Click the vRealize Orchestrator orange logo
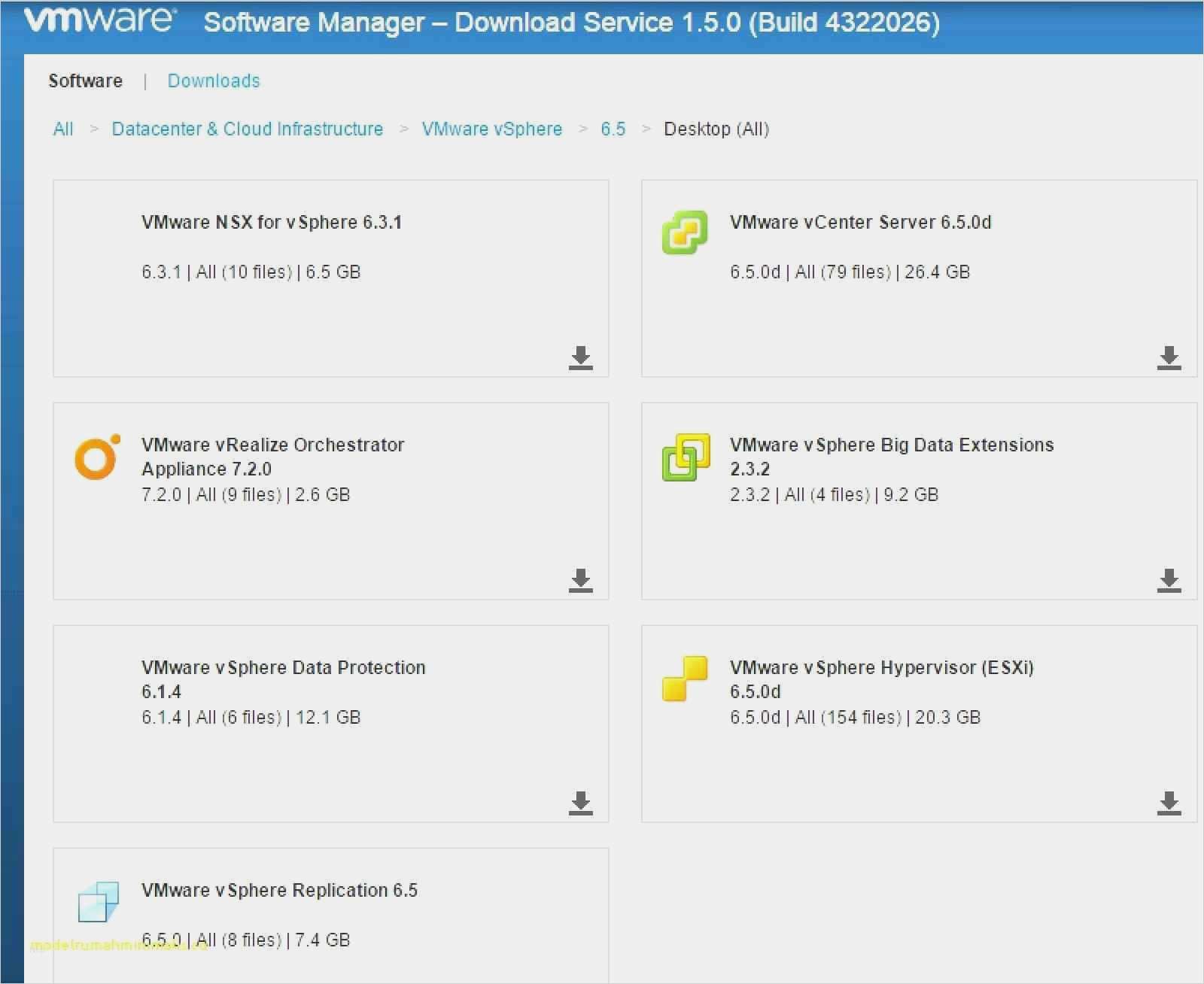1204x984 pixels. [96, 457]
